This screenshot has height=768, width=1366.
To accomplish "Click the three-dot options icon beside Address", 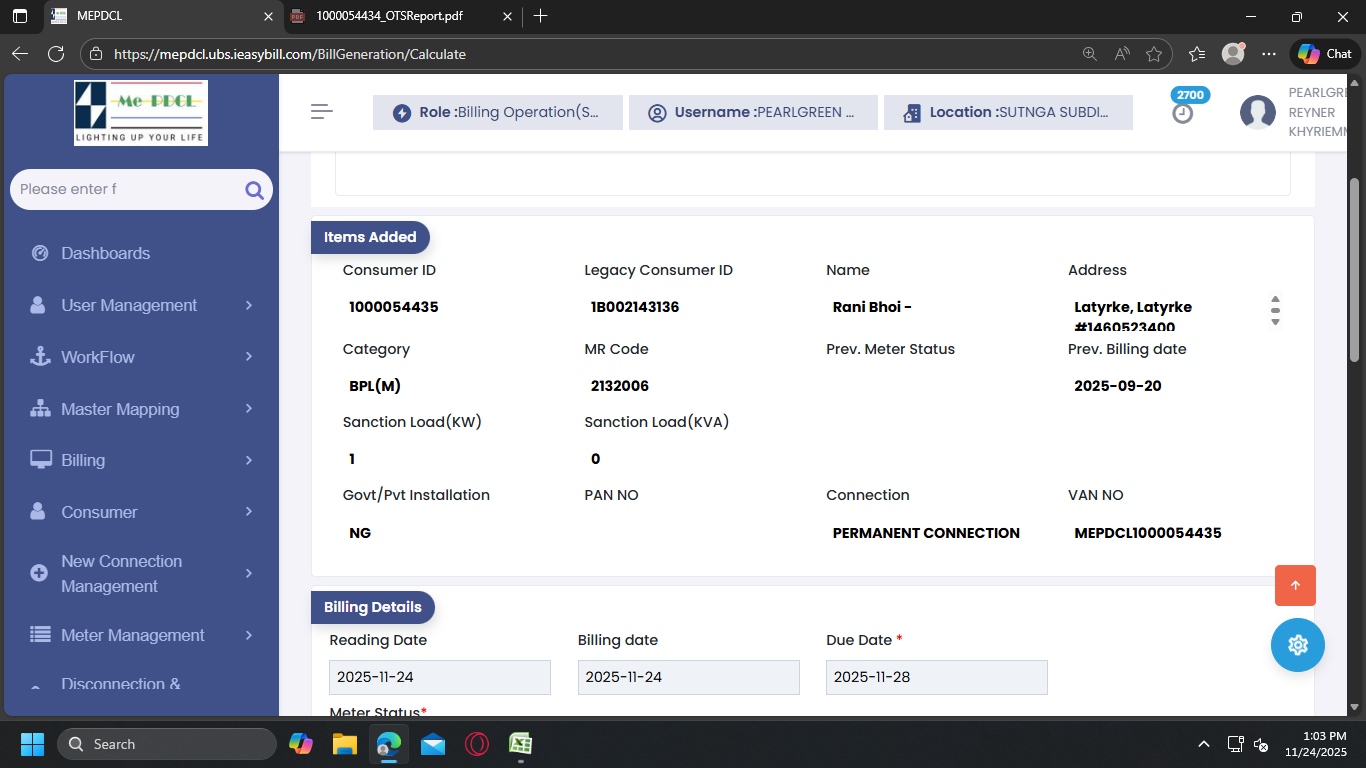I will coord(1275,310).
